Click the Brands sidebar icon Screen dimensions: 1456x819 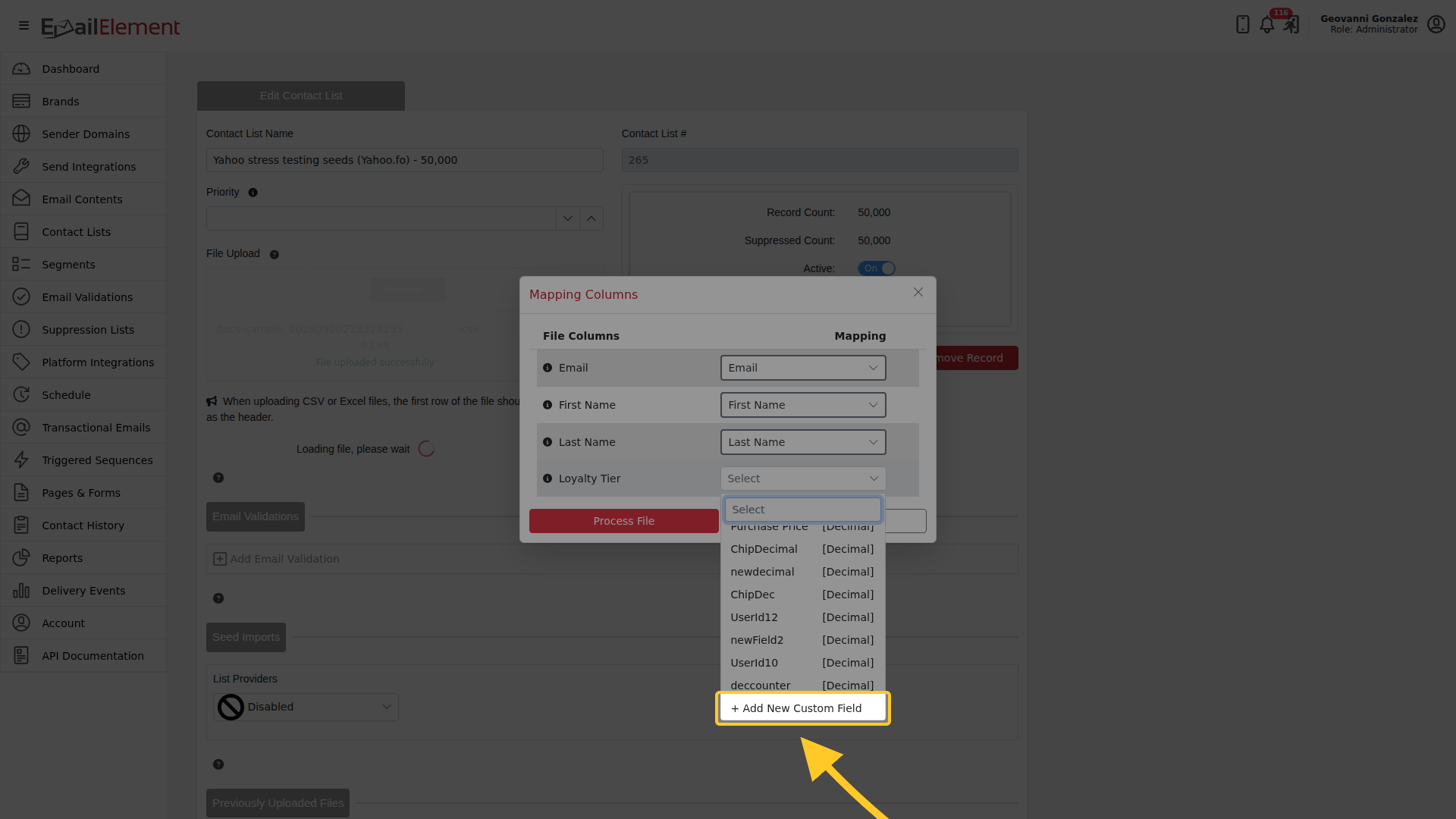[21, 102]
